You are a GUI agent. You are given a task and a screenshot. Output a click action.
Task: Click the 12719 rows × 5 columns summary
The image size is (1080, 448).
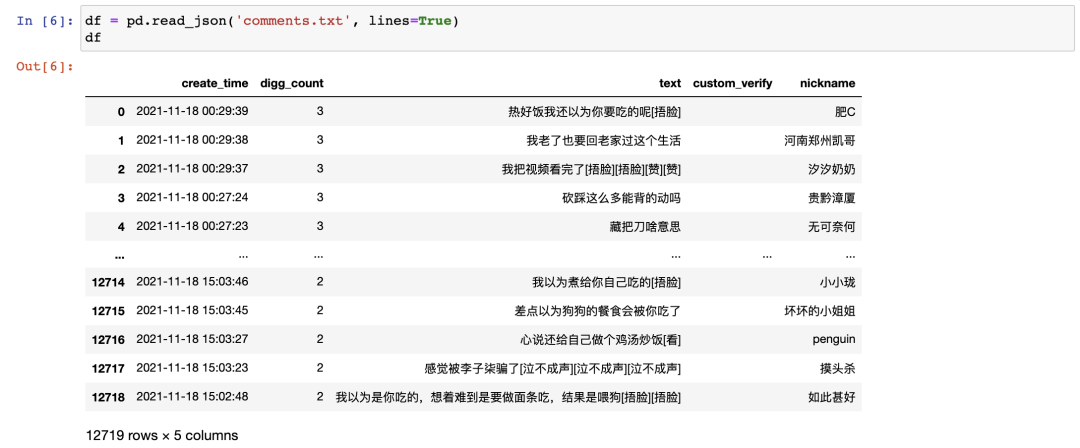162,436
